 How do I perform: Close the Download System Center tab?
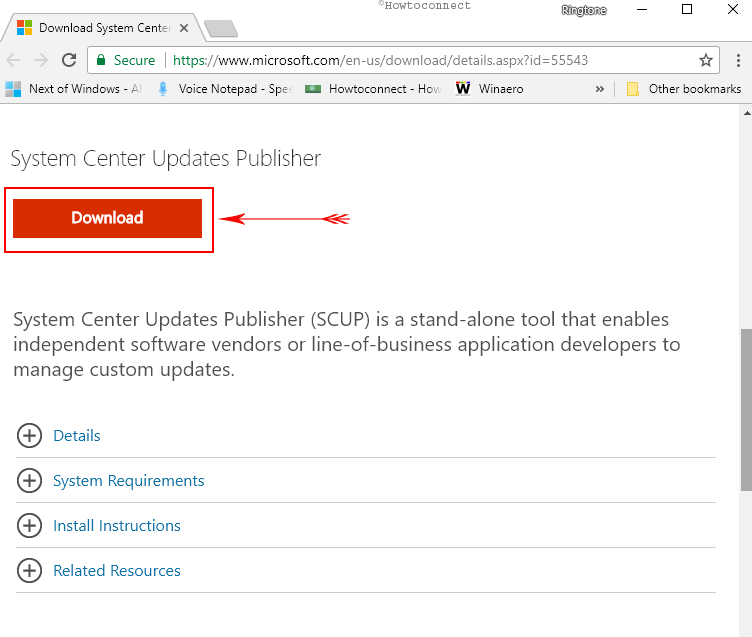[184, 28]
